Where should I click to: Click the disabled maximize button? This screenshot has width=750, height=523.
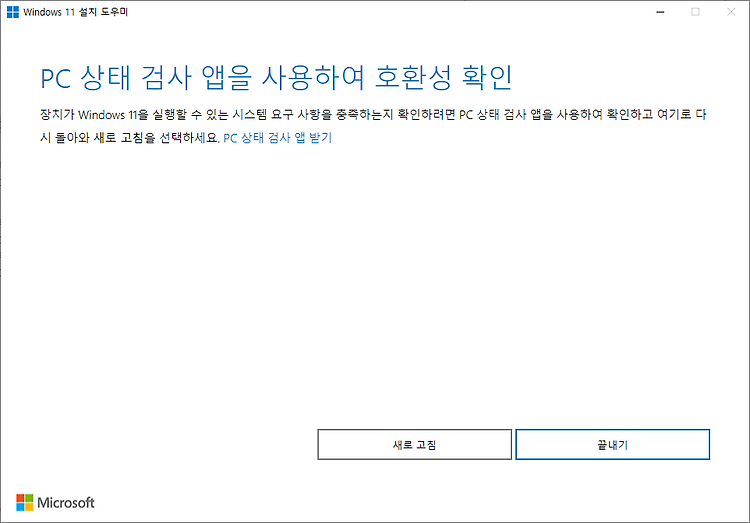[x=695, y=12]
